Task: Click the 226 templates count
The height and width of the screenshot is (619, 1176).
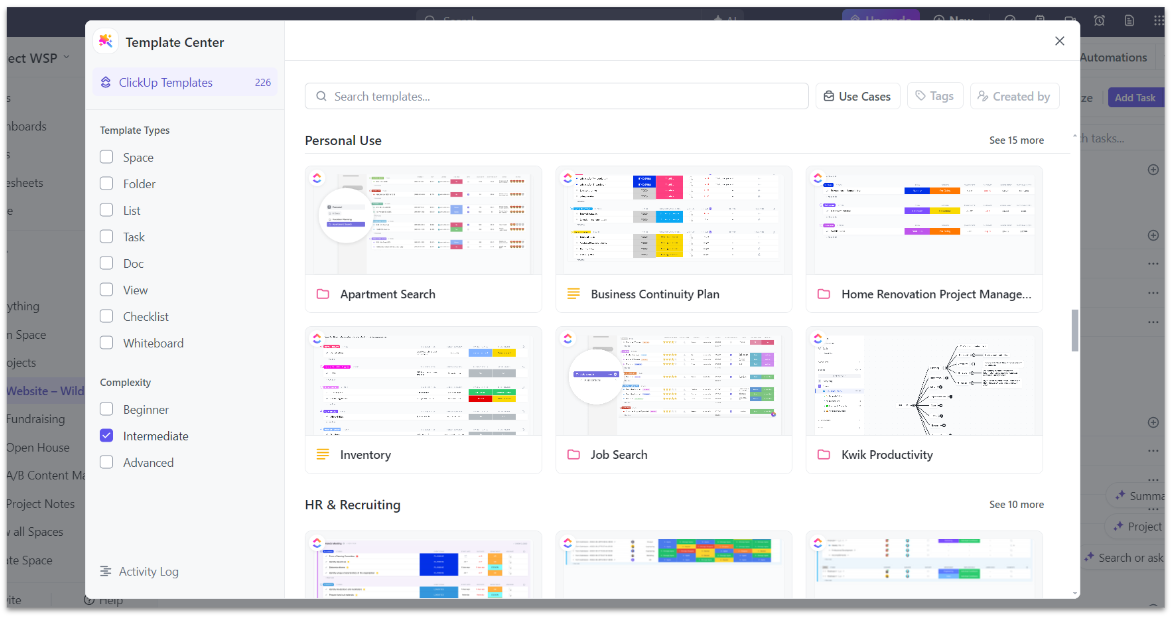Action: click(x=262, y=83)
